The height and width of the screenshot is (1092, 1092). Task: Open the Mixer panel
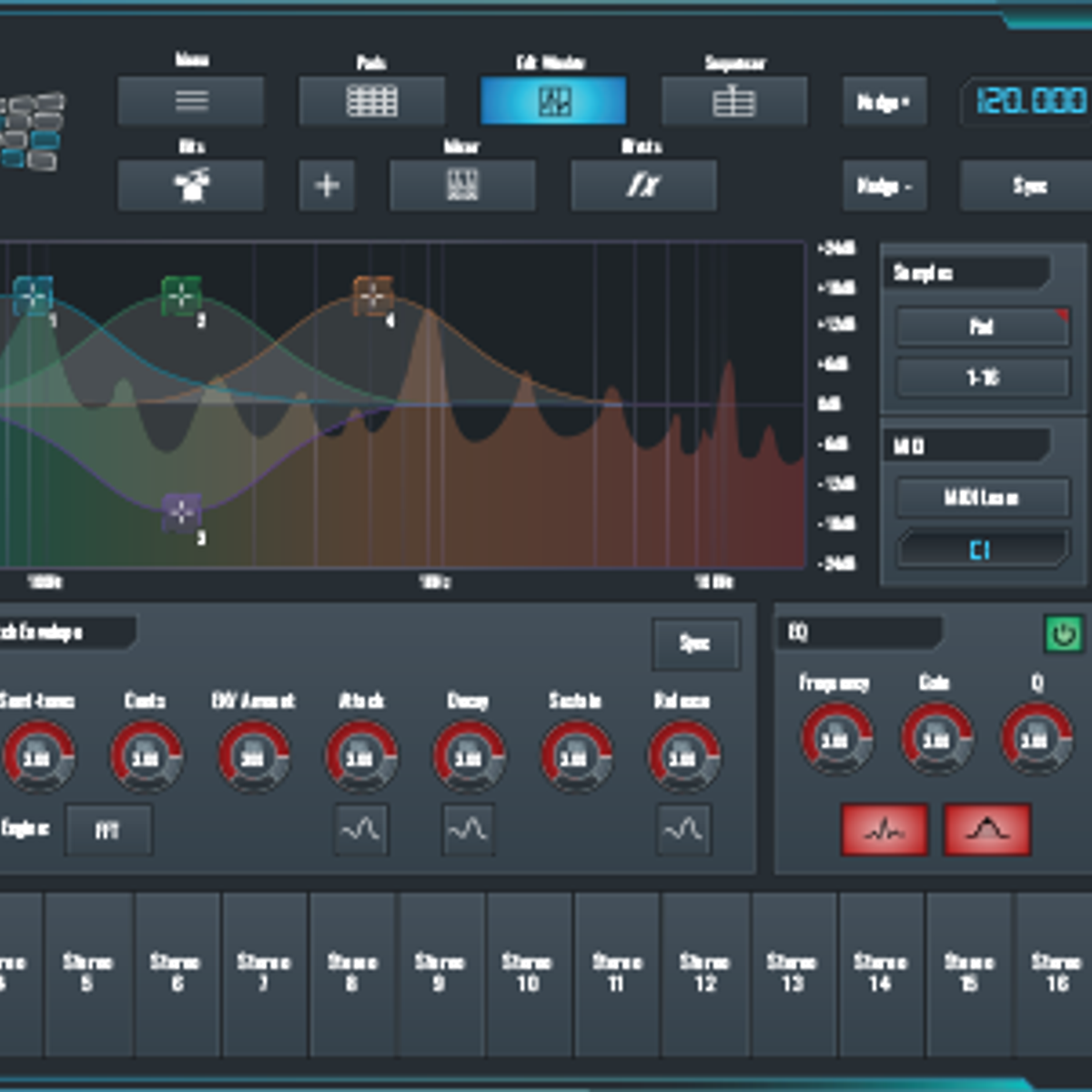462,186
